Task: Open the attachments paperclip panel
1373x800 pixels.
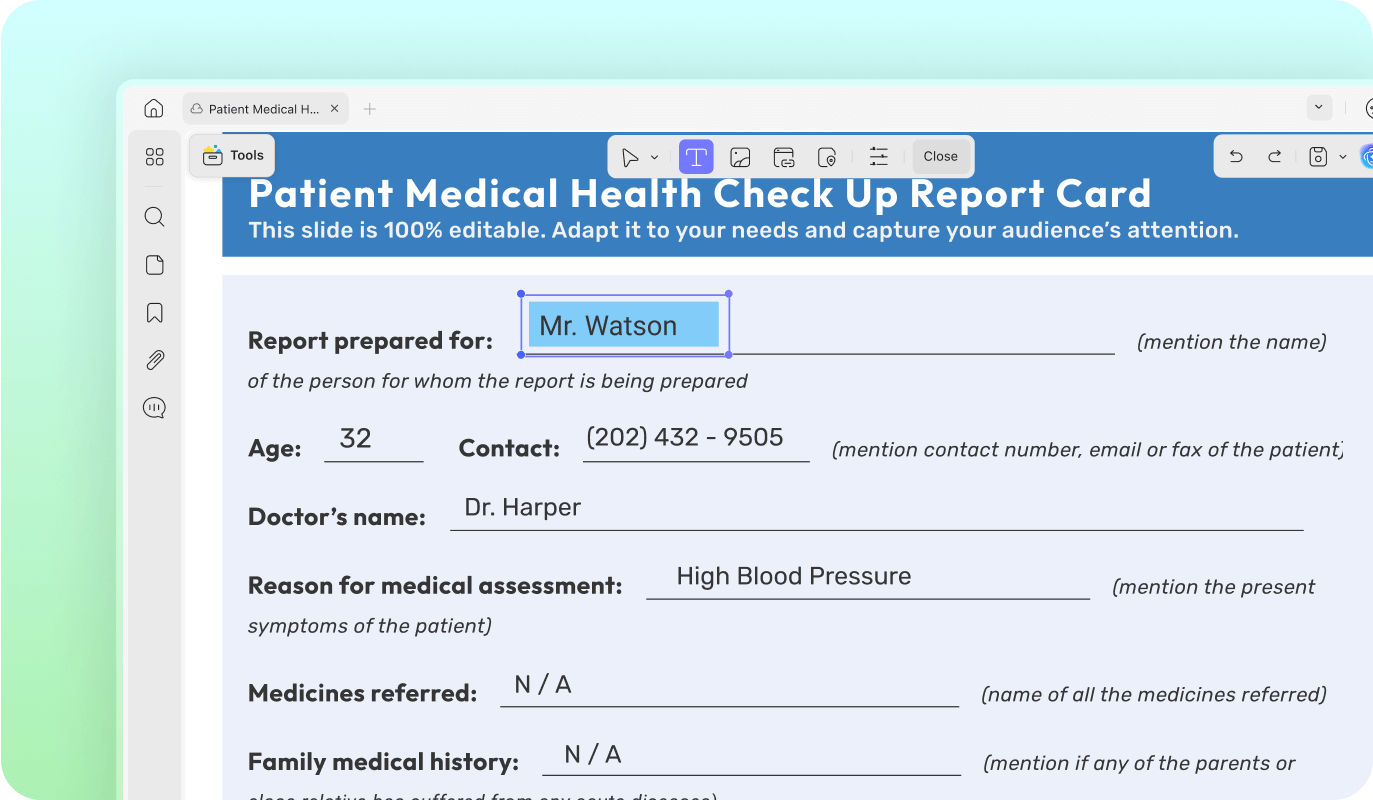Action: pos(154,360)
